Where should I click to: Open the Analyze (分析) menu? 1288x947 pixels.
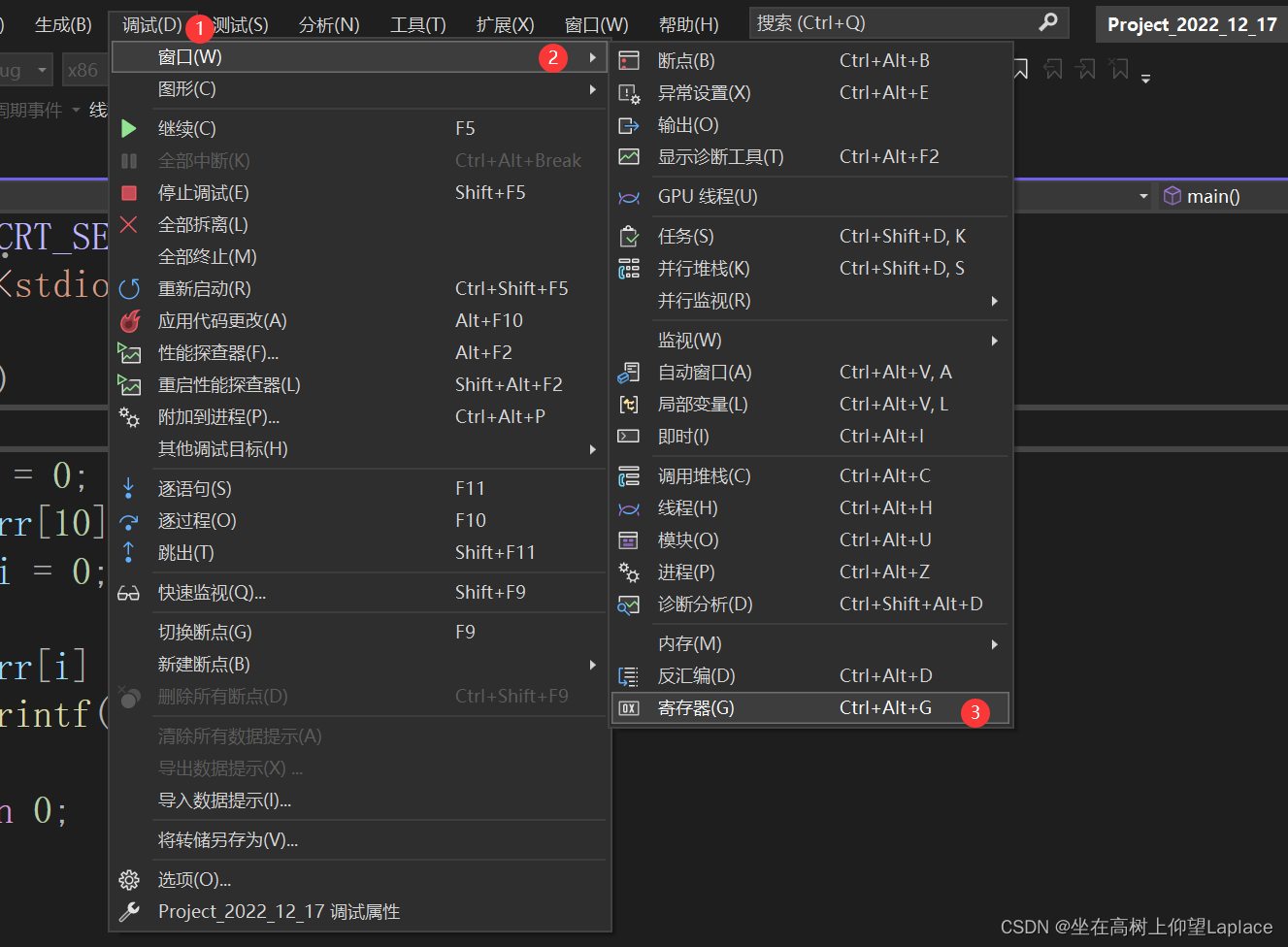329,24
